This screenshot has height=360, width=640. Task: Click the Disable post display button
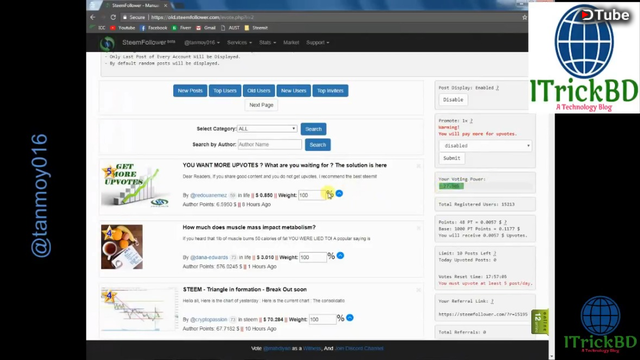coord(453,100)
